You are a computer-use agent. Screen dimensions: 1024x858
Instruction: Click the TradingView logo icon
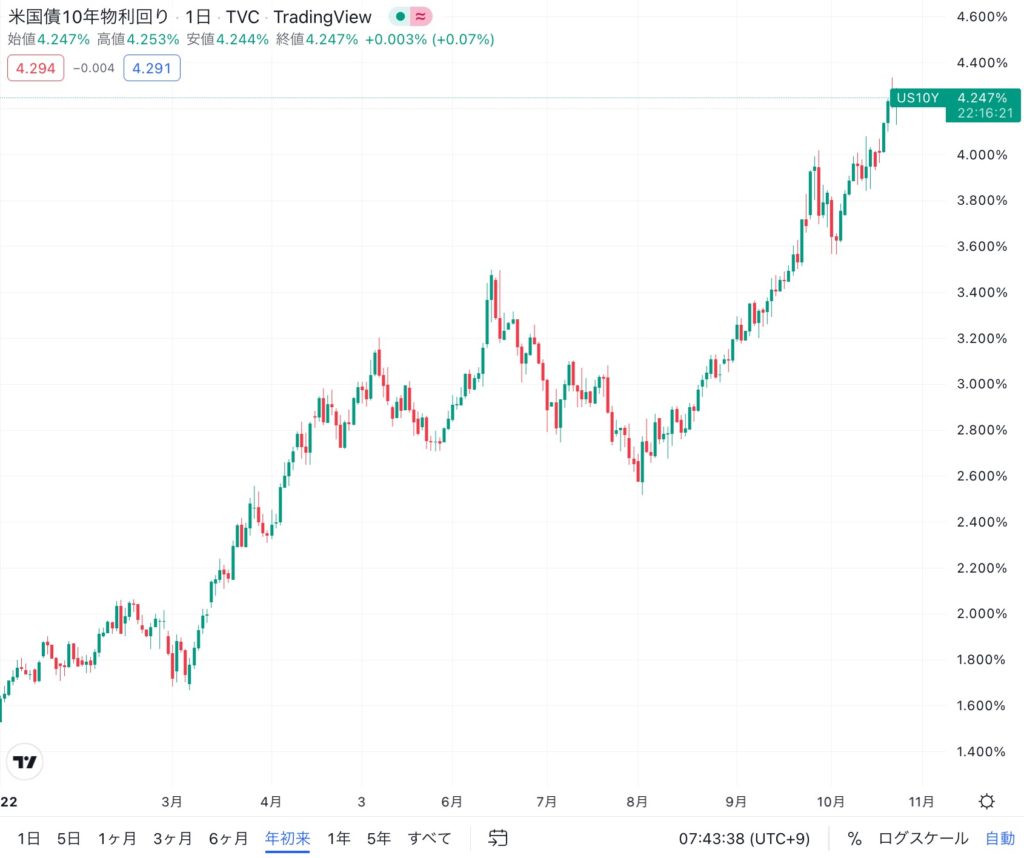coord(25,761)
